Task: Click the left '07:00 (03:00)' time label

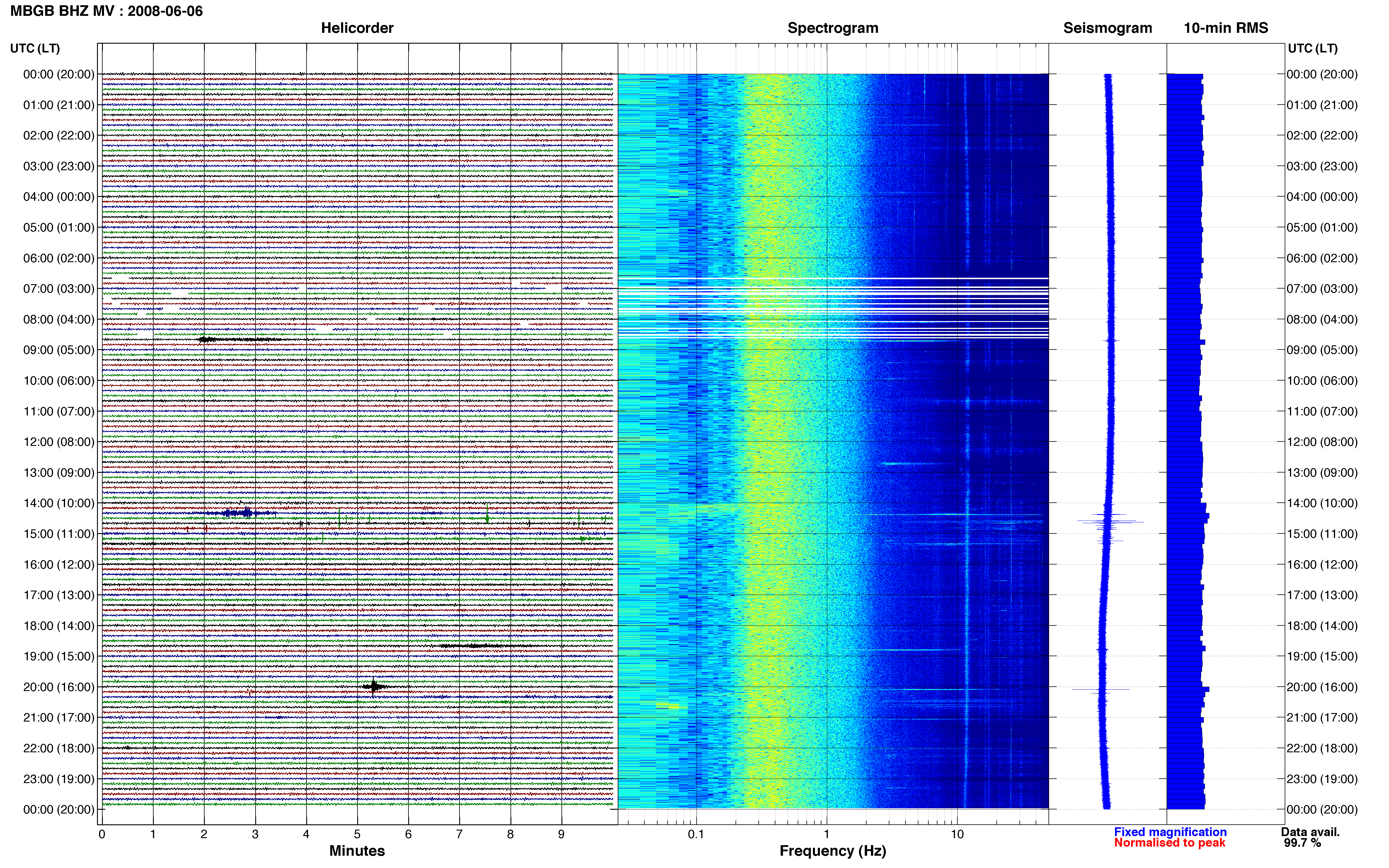Action: coord(59,288)
